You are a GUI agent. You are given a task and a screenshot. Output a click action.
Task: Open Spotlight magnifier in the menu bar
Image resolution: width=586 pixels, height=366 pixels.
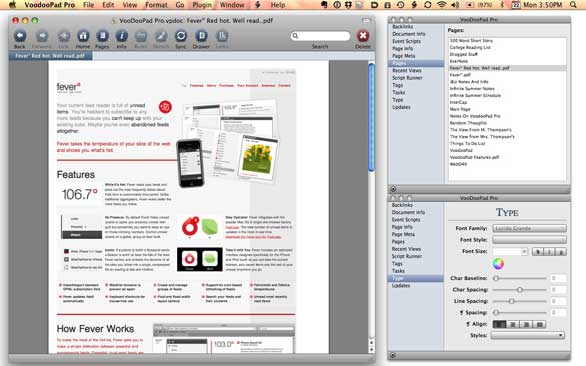coord(573,5)
